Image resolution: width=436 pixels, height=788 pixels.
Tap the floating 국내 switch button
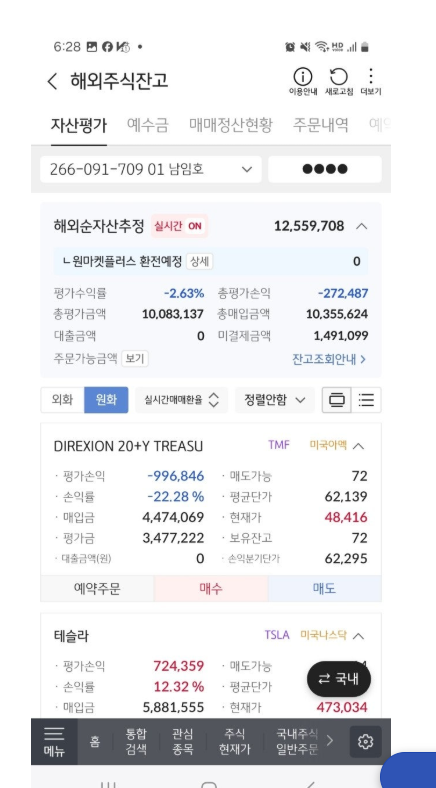(x=339, y=679)
